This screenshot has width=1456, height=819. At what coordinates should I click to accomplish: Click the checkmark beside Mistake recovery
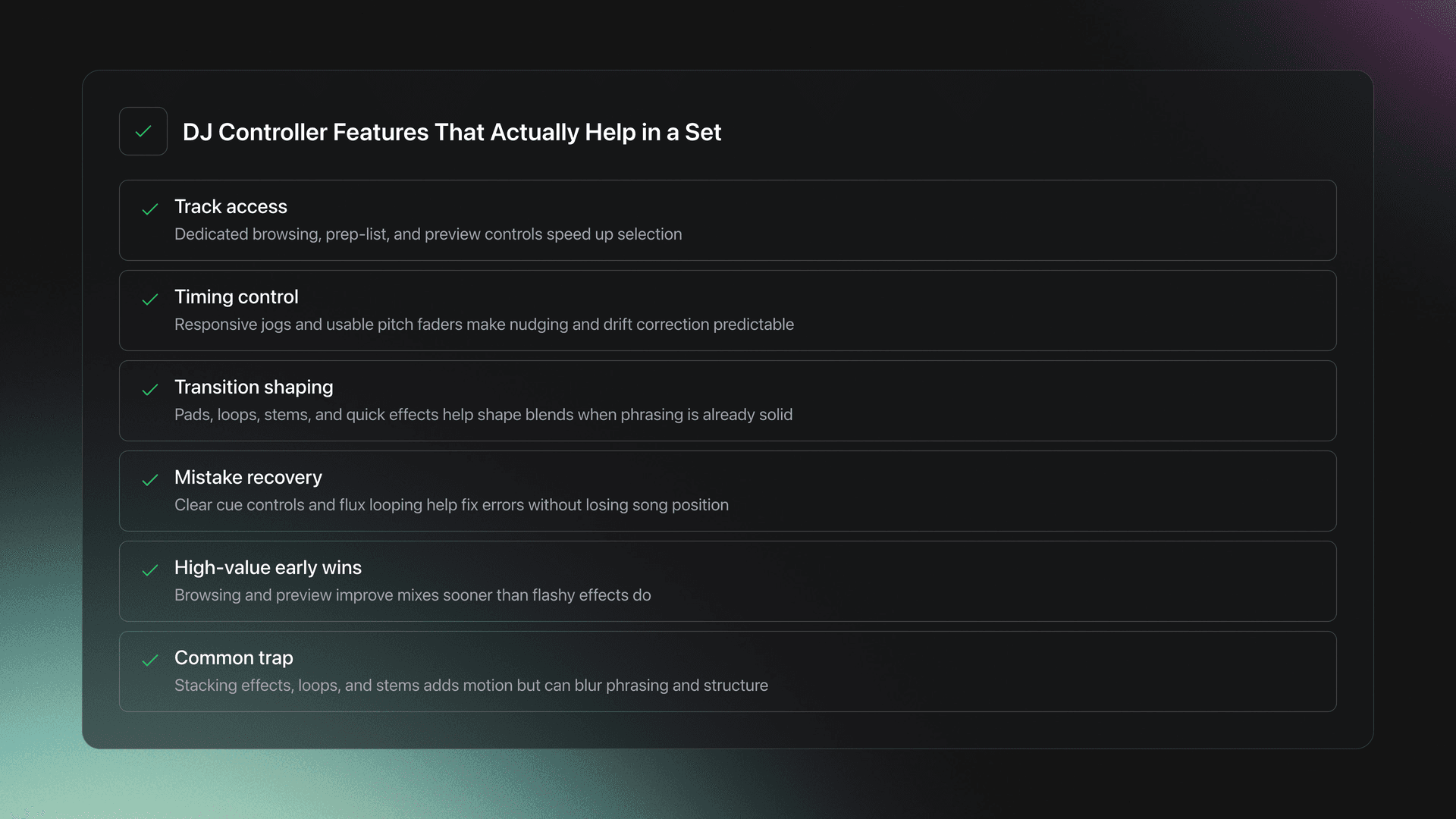point(150,480)
